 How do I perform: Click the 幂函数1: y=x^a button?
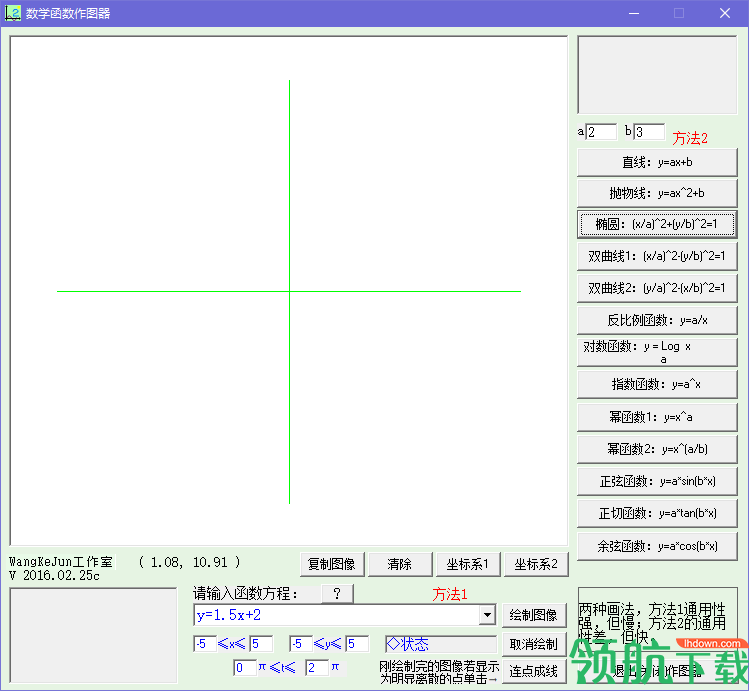click(657, 417)
